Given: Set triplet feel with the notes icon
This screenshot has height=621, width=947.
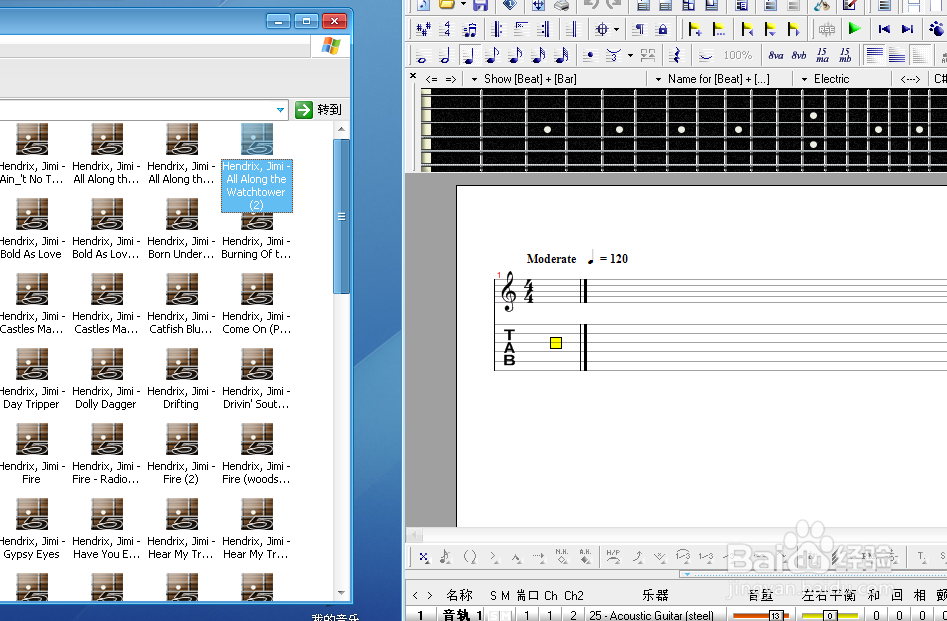Looking at the screenshot, I should (x=469, y=29).
